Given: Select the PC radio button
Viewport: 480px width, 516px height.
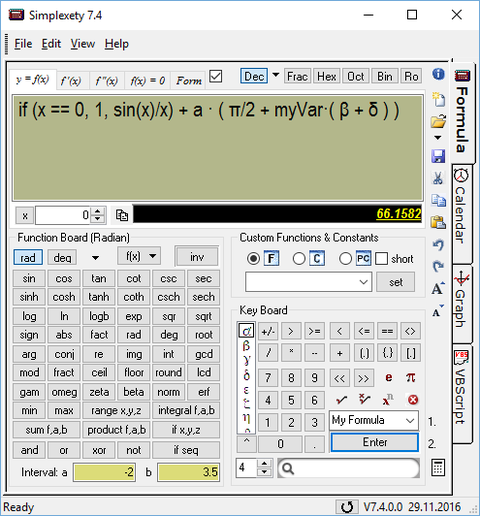Looking at the screenshot, I should coord(345,258).
